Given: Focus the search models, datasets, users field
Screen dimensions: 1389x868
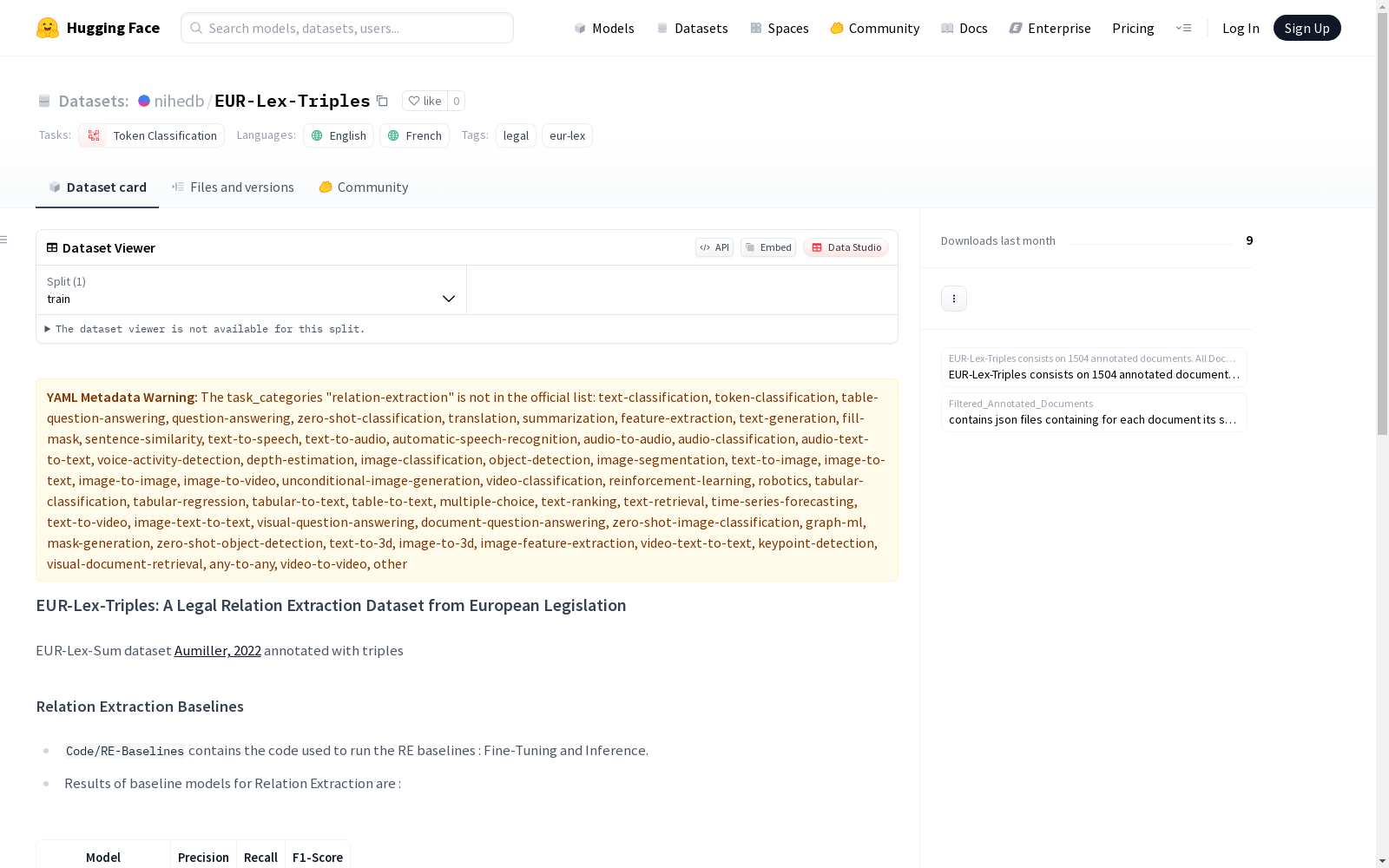Looking at the screenshot, I should (347, 28).
